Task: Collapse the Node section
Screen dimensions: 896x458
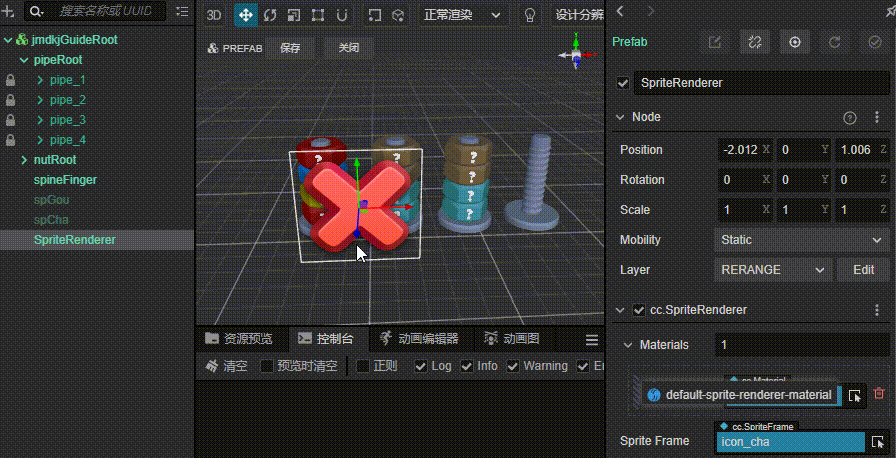Action: [x=620, y=117]
